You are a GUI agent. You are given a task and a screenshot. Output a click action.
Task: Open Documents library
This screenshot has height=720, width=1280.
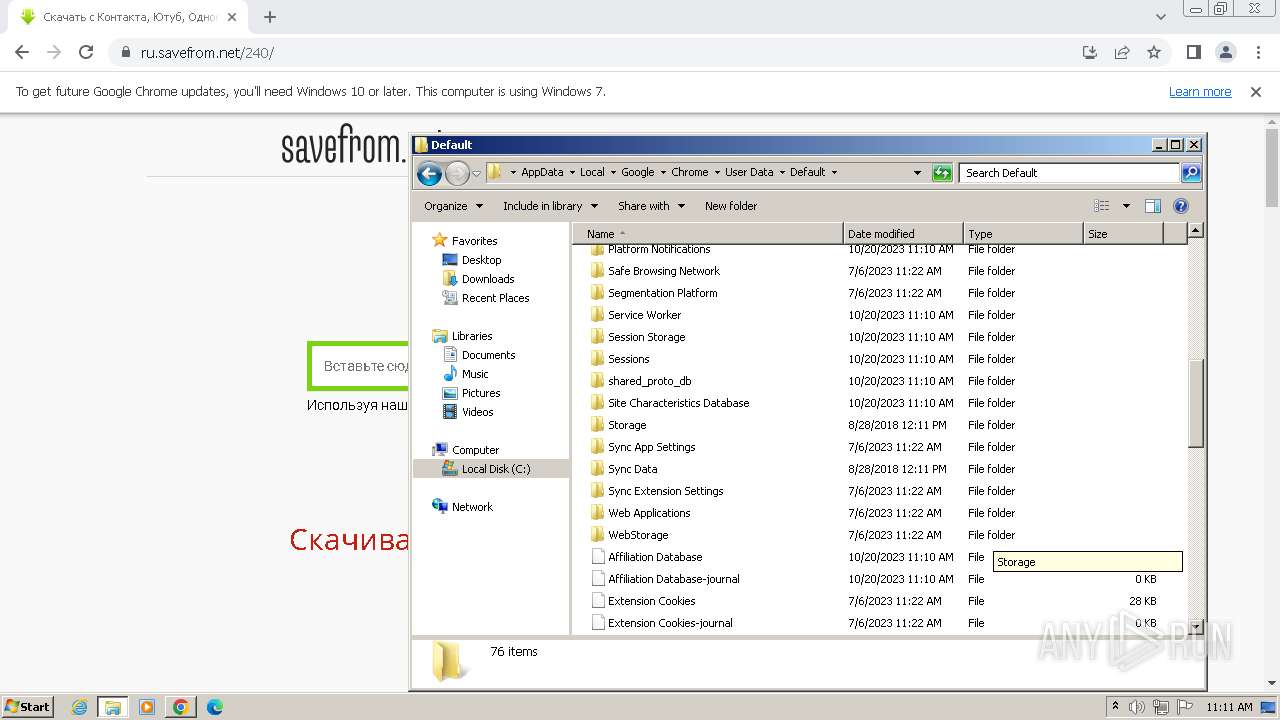point(488,355)
